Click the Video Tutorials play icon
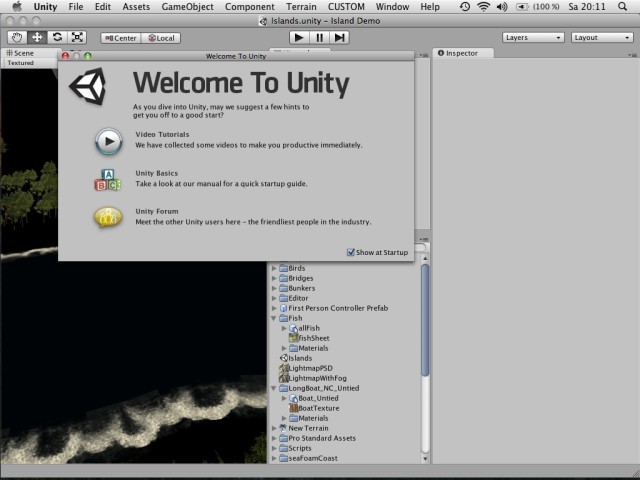The height and width of the screenshot is (480, 640). [109, 141]
